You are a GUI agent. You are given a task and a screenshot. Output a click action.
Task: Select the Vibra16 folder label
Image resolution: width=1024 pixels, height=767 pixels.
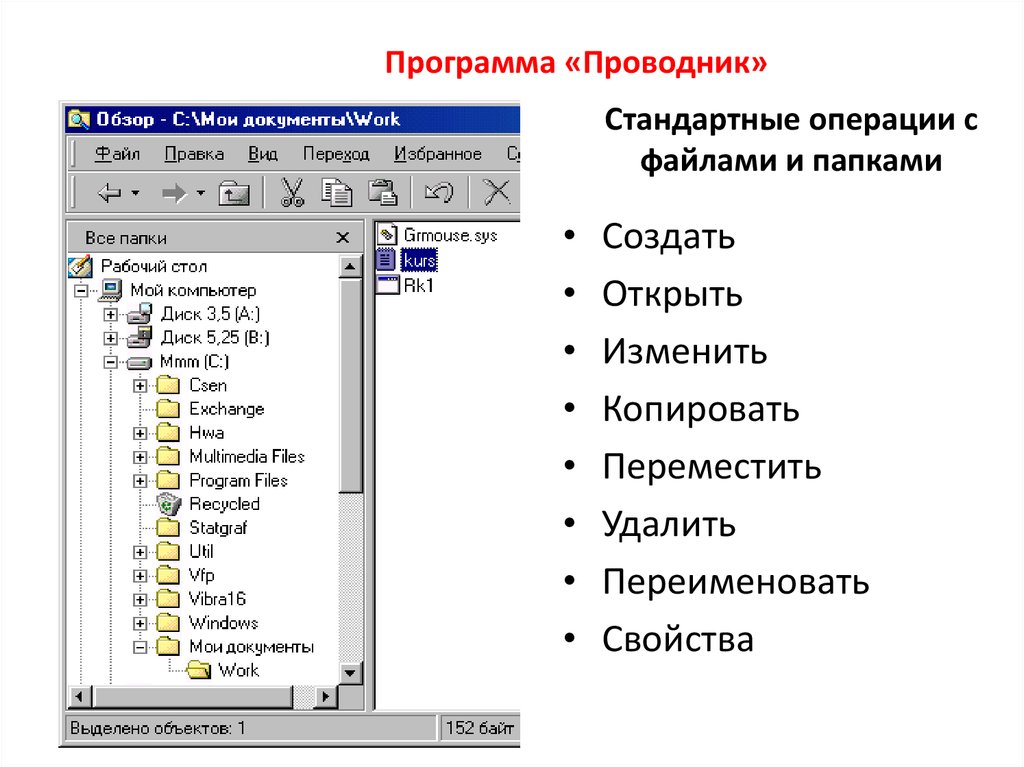point(217,599)
